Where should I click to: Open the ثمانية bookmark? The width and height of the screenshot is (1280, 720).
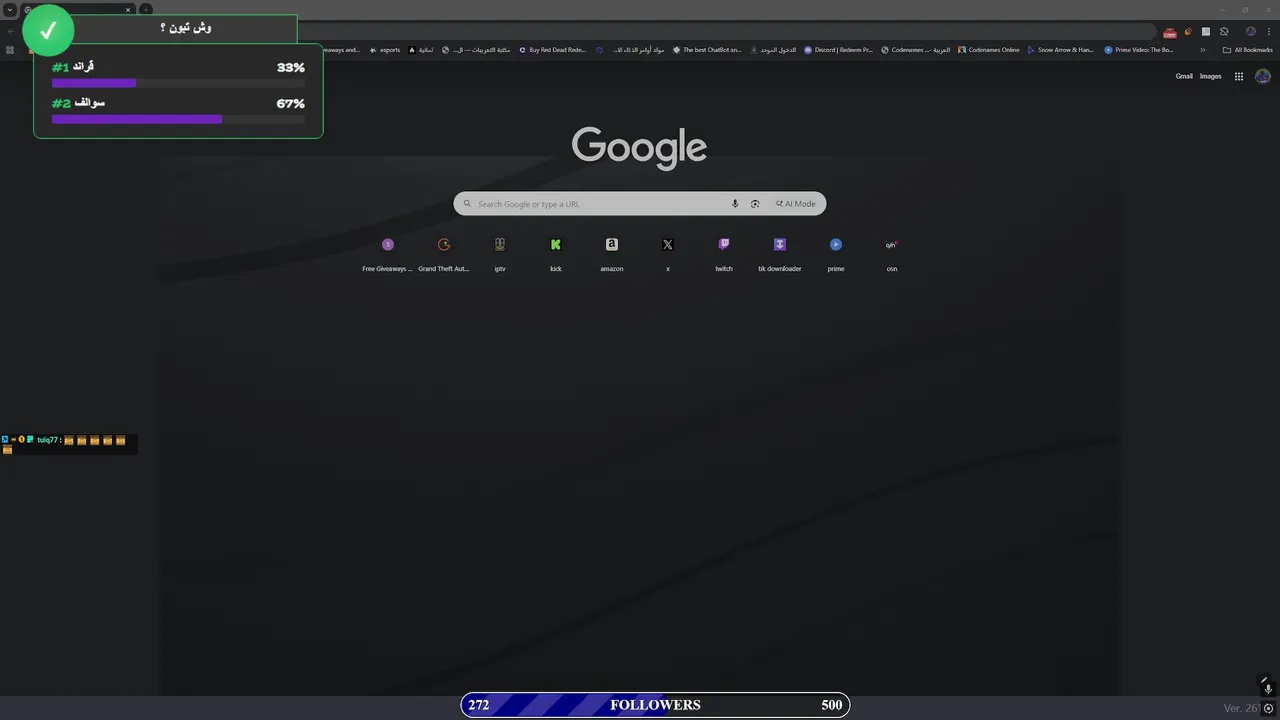pos(421,50)
